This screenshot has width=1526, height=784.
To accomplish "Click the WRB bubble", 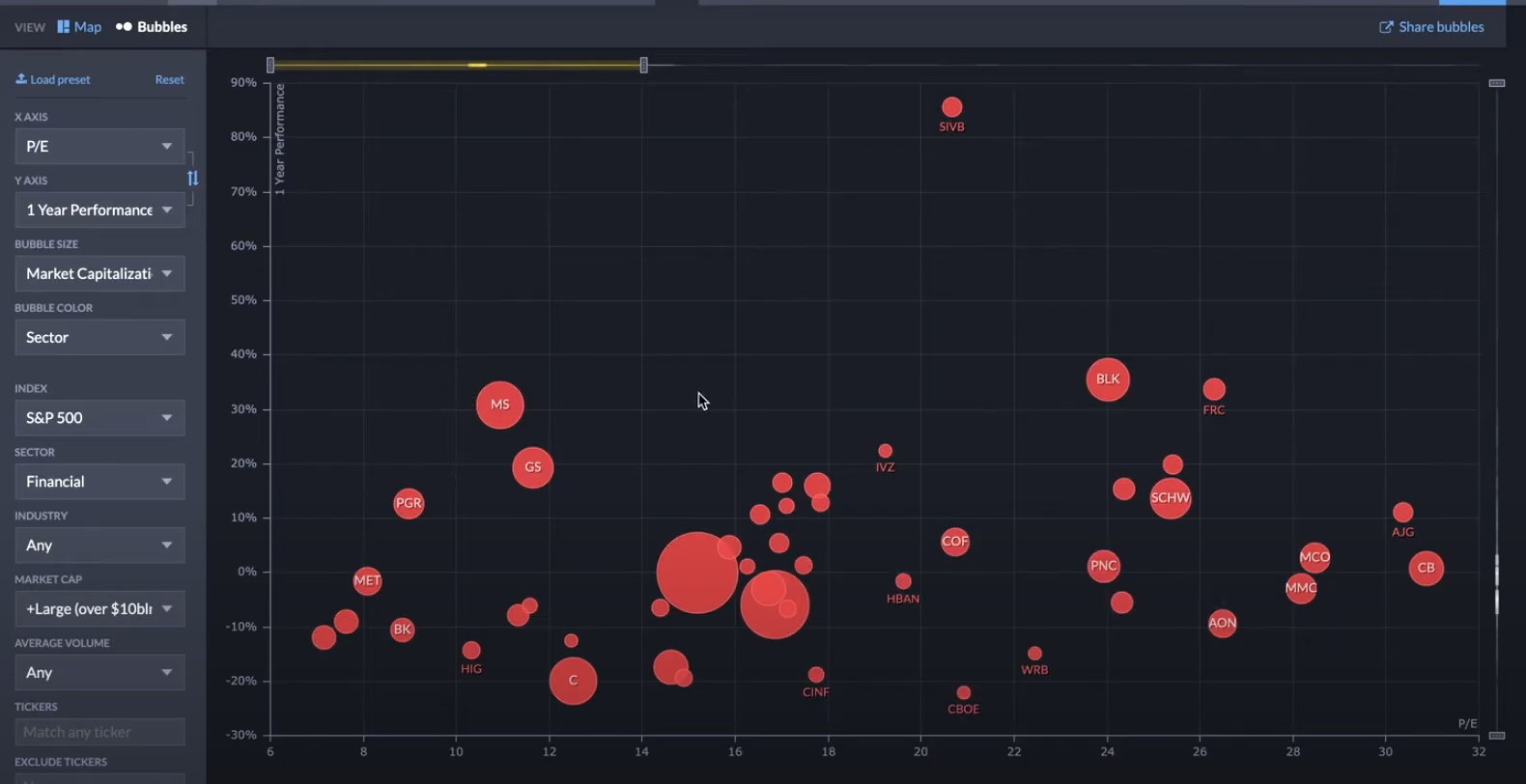I will [x=1034, y=654].
